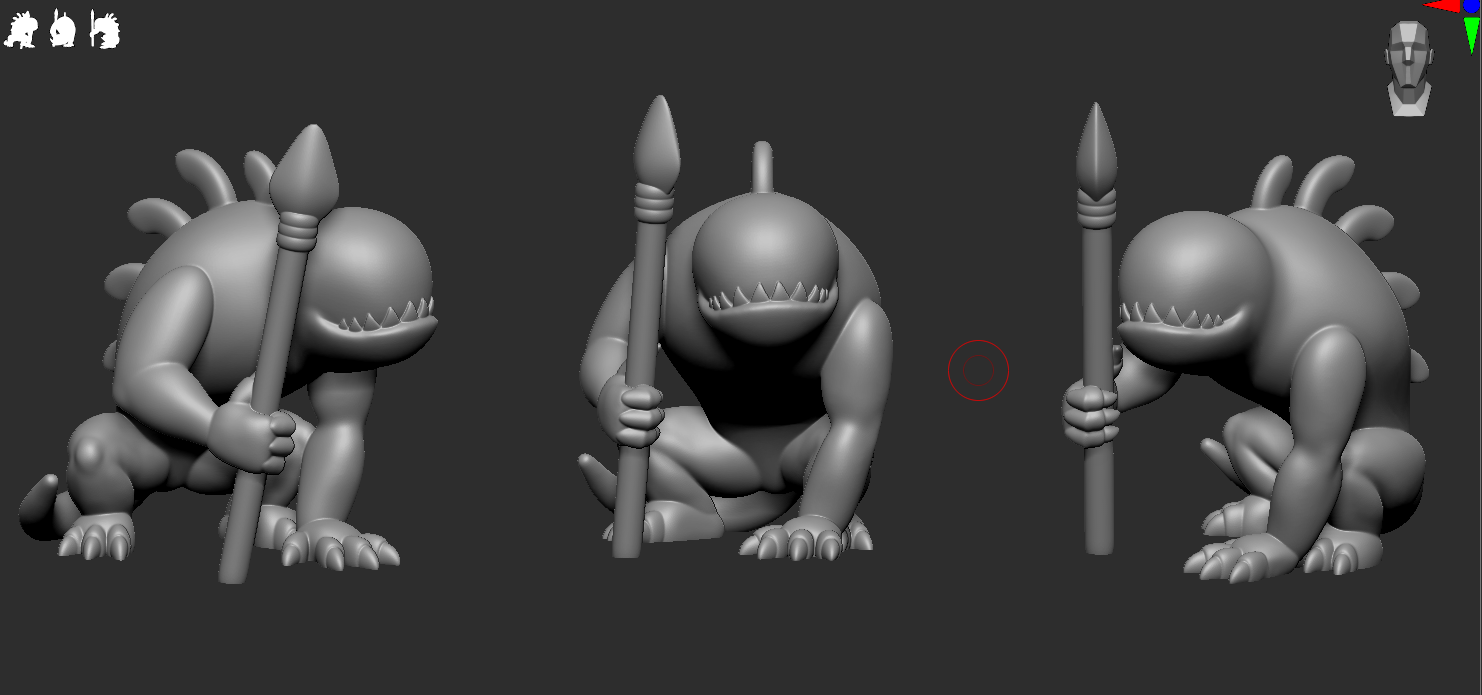
Task: Click the blue Z-axis indicator on the gizmo
Action: click(1470, 6)
